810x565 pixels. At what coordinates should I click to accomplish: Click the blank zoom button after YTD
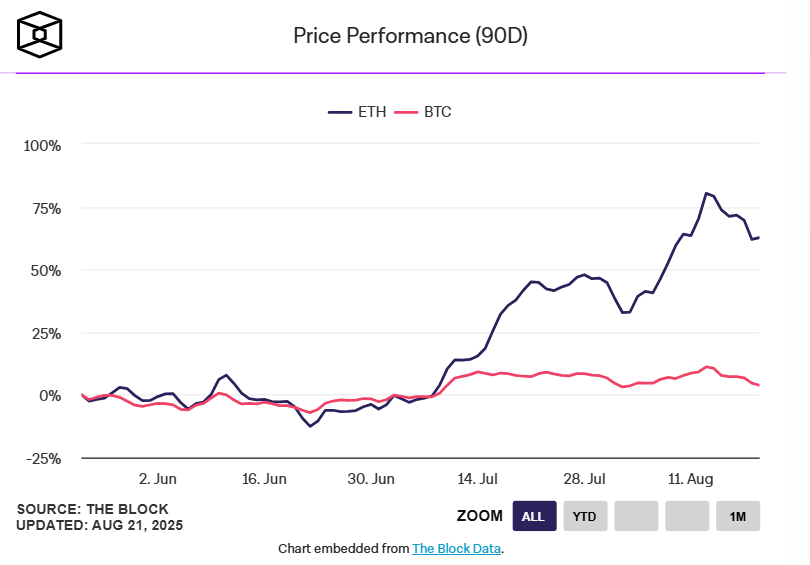[x=636, y=516]
